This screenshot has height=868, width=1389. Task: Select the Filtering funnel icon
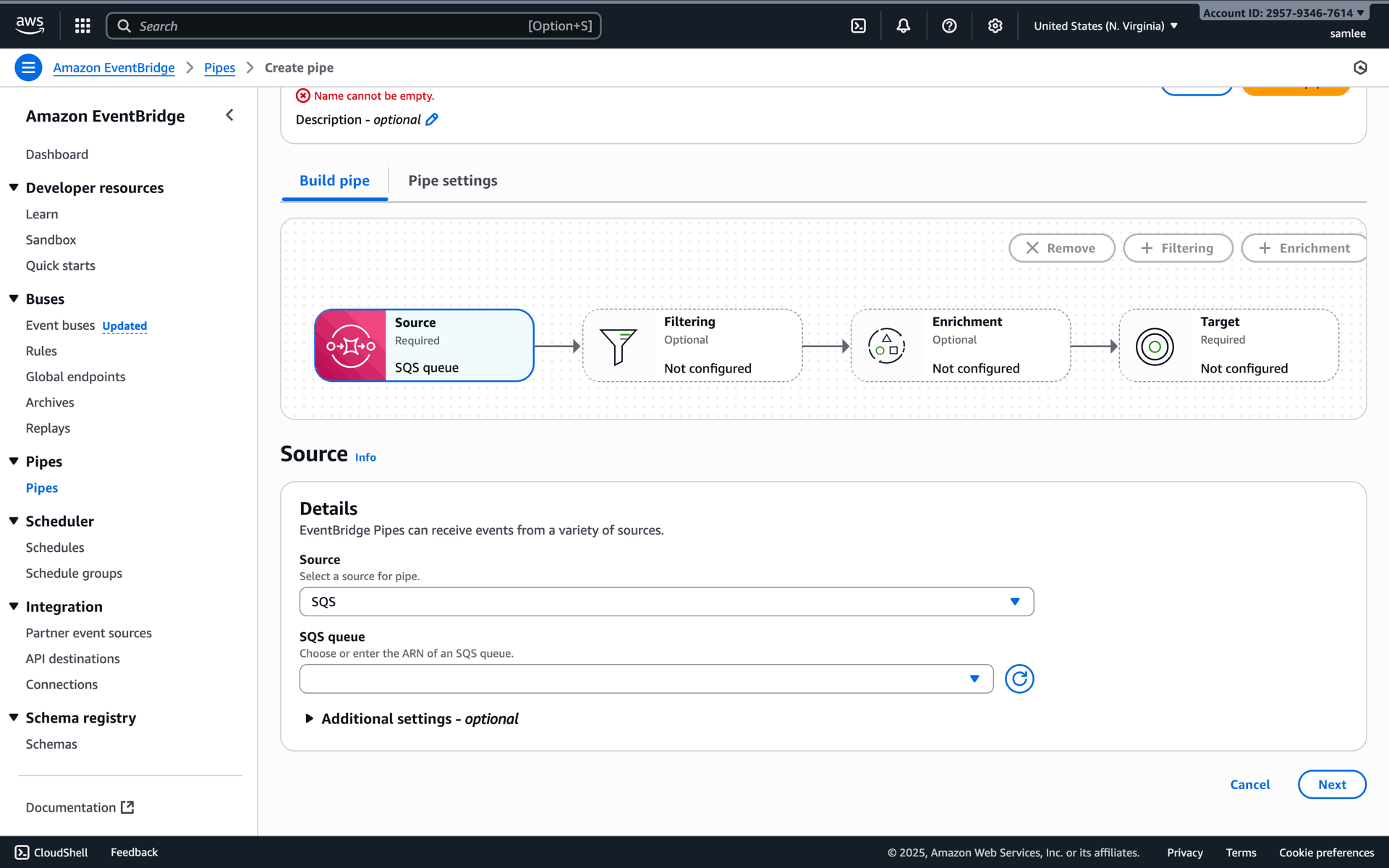point(618,346)
